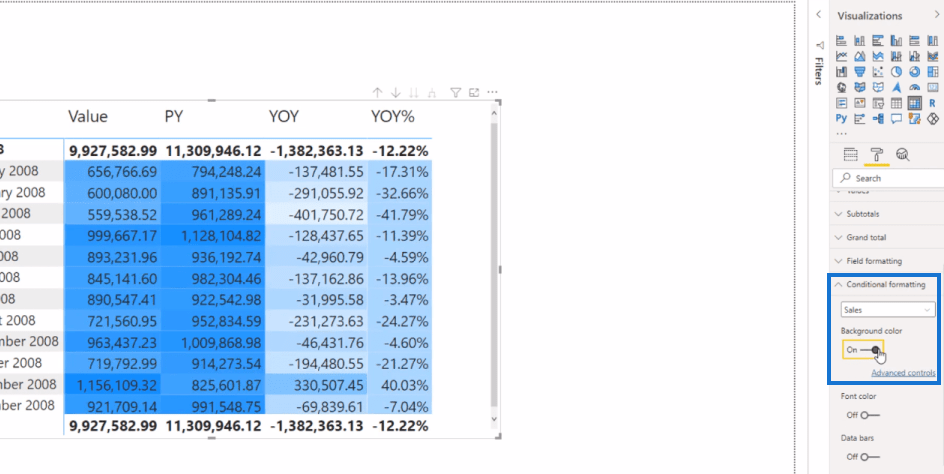Viewport: 944px width, 474px height.
Task: Select the Ribbon chart visual
Action: [933, 57]
